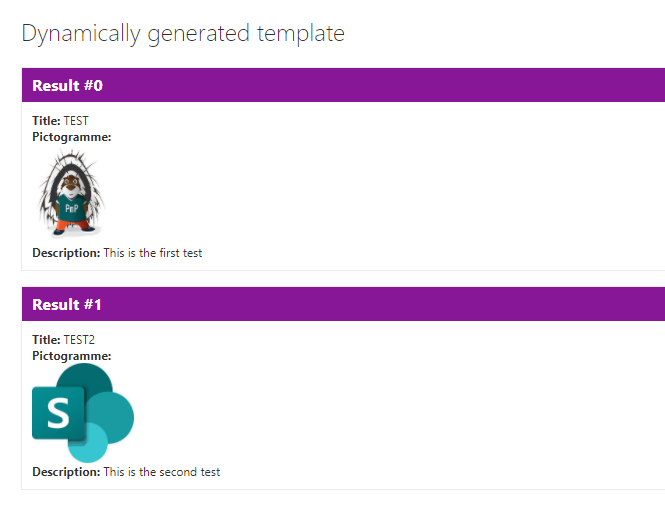Click the Description label in Result #1
The width and height of the screenshot is (665, 516).
pos(66,472)
